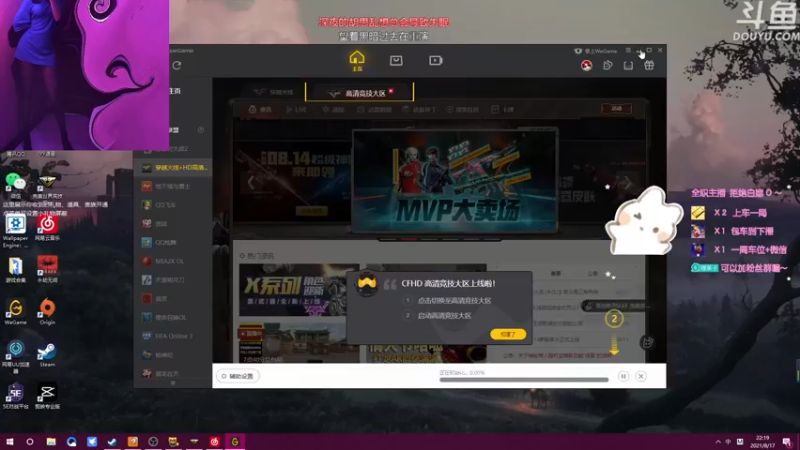Open the LIVE section tab
The height and width of the screenshot is (450, 800).
click(296, 109)
